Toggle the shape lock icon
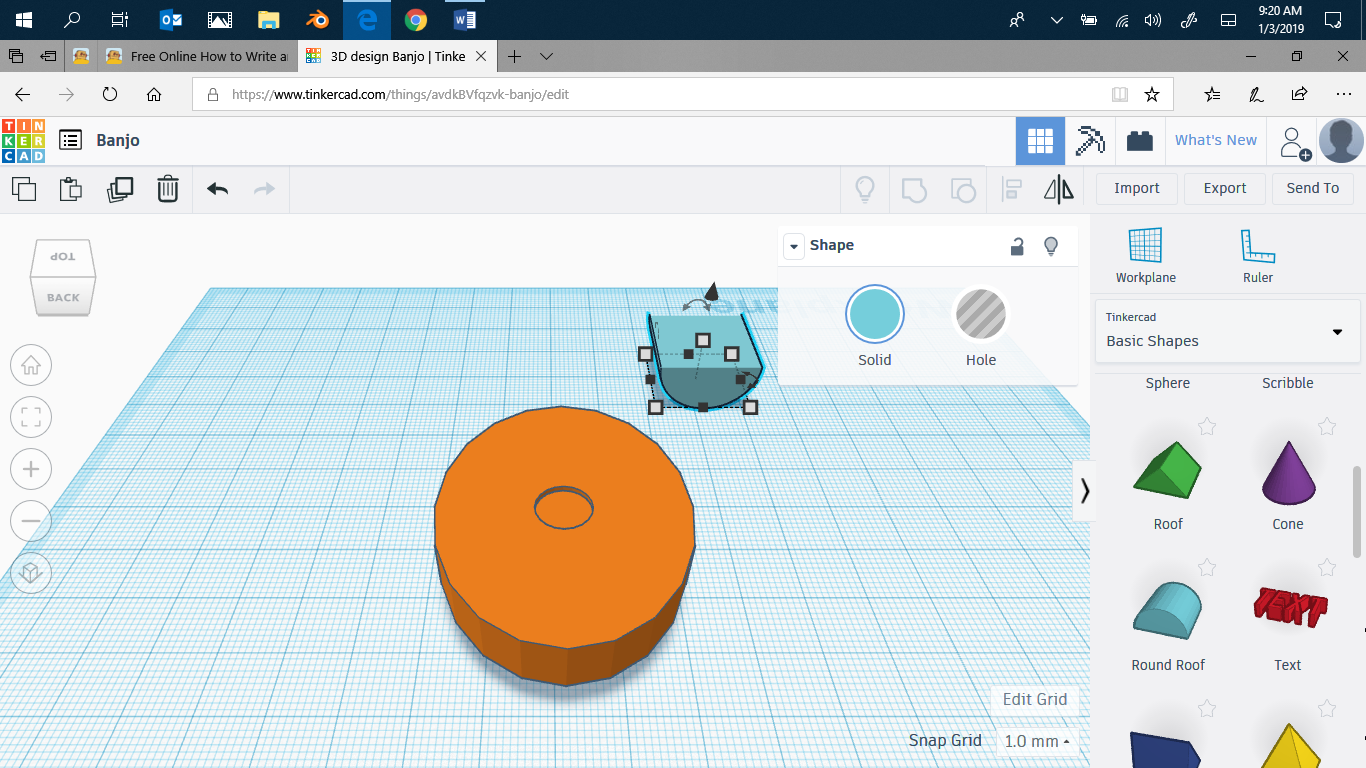Image resolution: width=1366 pixels, height=768 pixels. (1017, 246)
